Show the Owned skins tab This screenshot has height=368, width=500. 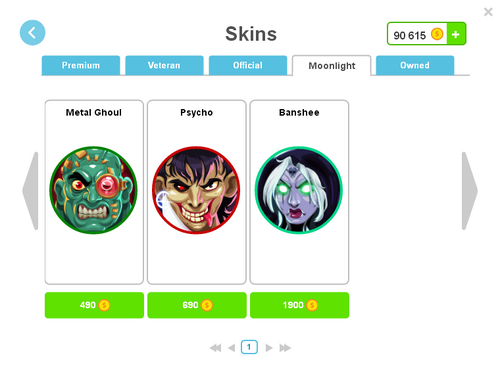coord(415,65)
